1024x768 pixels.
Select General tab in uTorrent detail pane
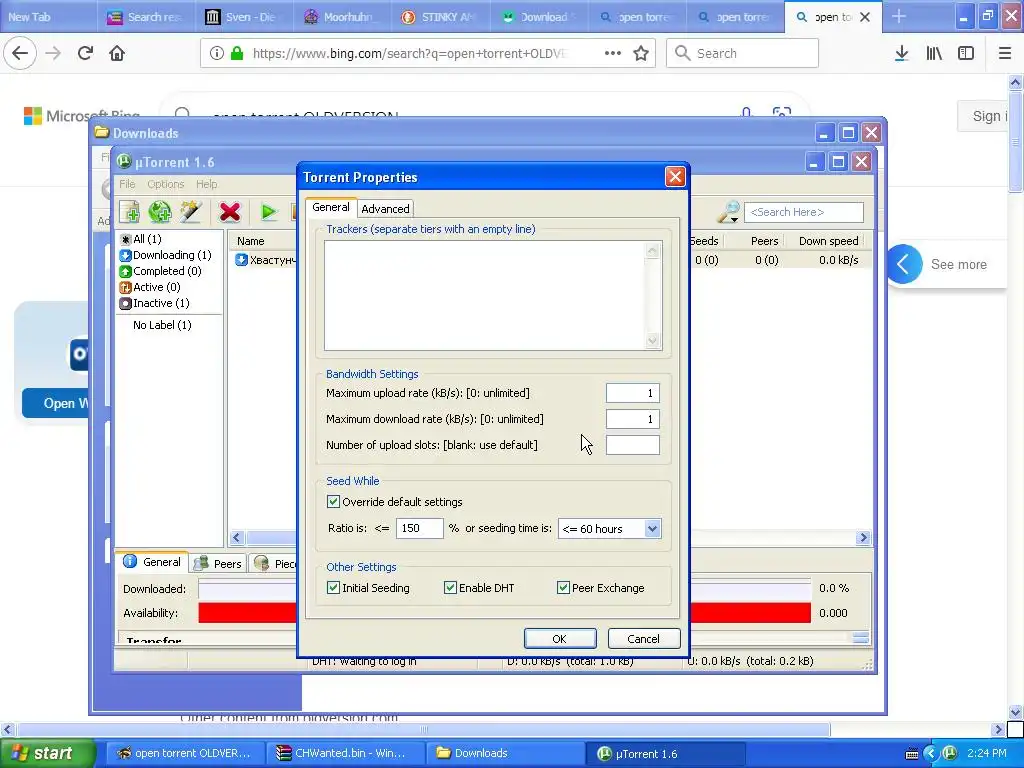[153, 562]
